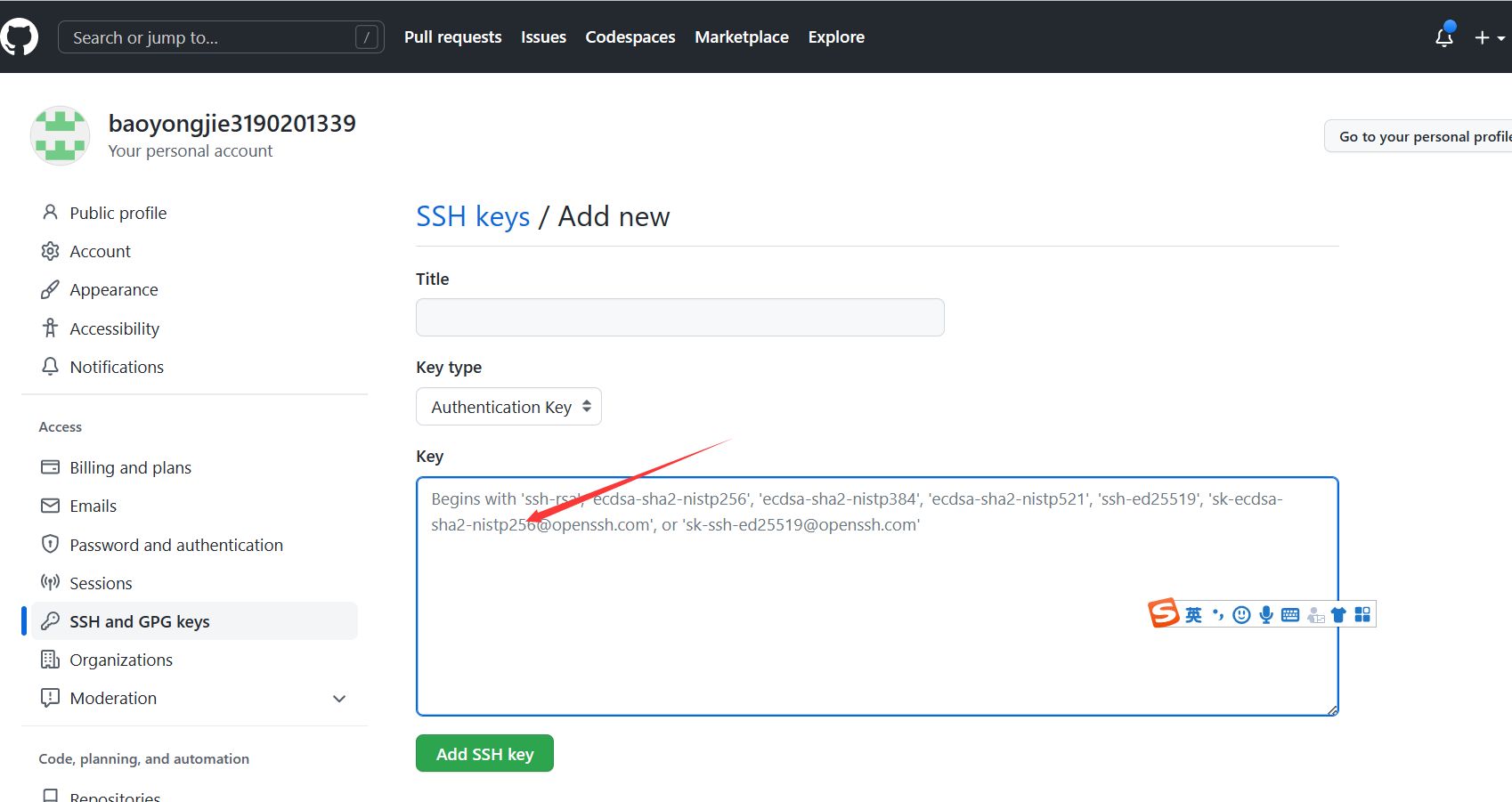Follow the SSH keys breadcrumb link

473,216
